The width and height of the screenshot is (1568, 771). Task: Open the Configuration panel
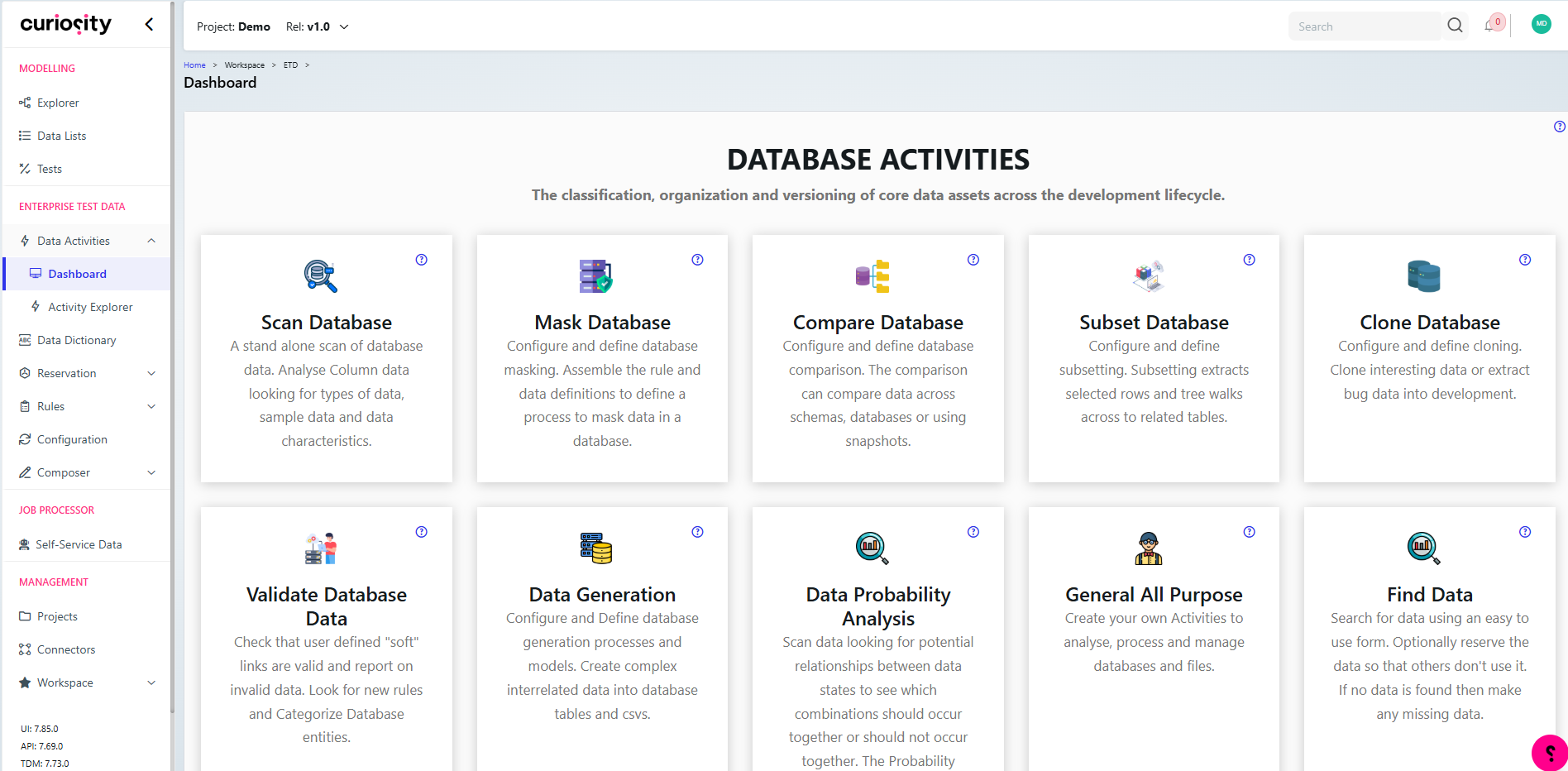point(72,439)
